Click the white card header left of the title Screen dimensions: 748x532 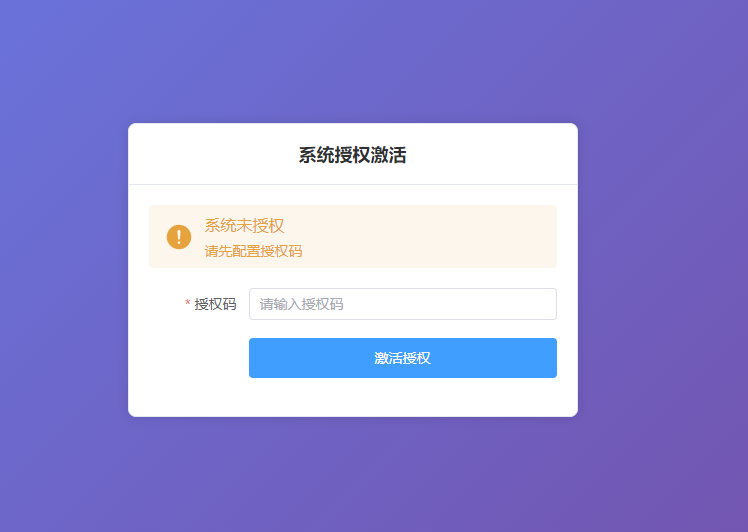click(212, 154)
